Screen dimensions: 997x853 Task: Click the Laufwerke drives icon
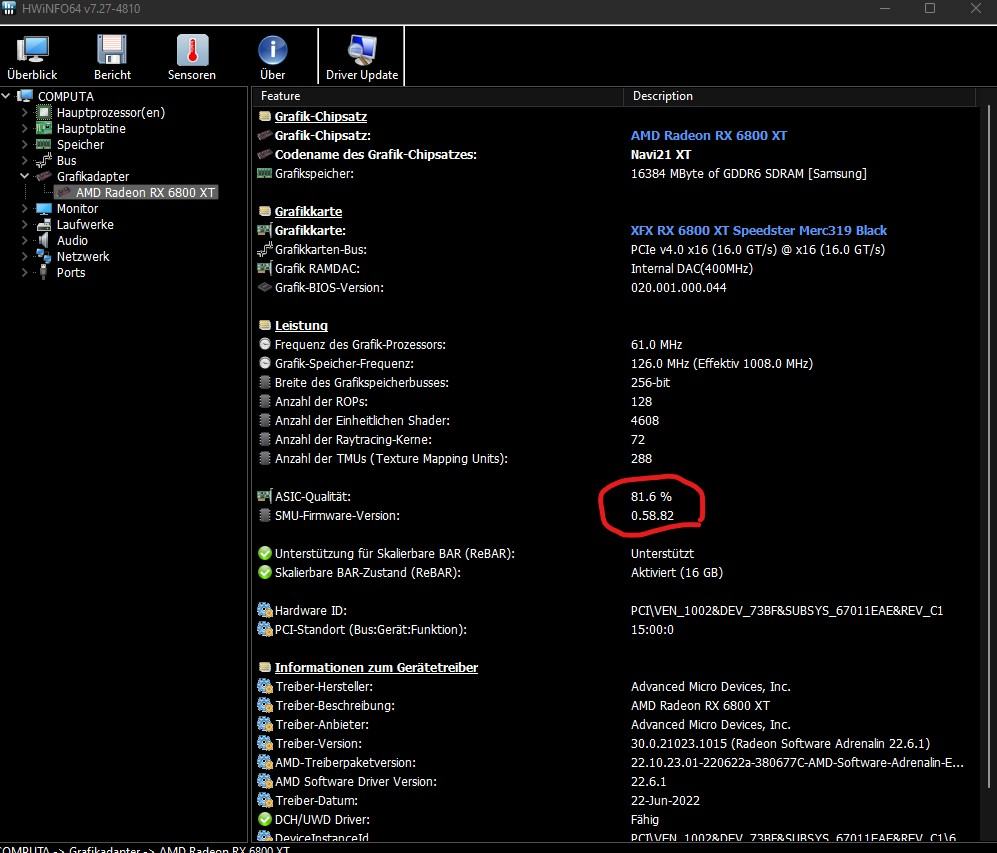[x=44, y=224]
